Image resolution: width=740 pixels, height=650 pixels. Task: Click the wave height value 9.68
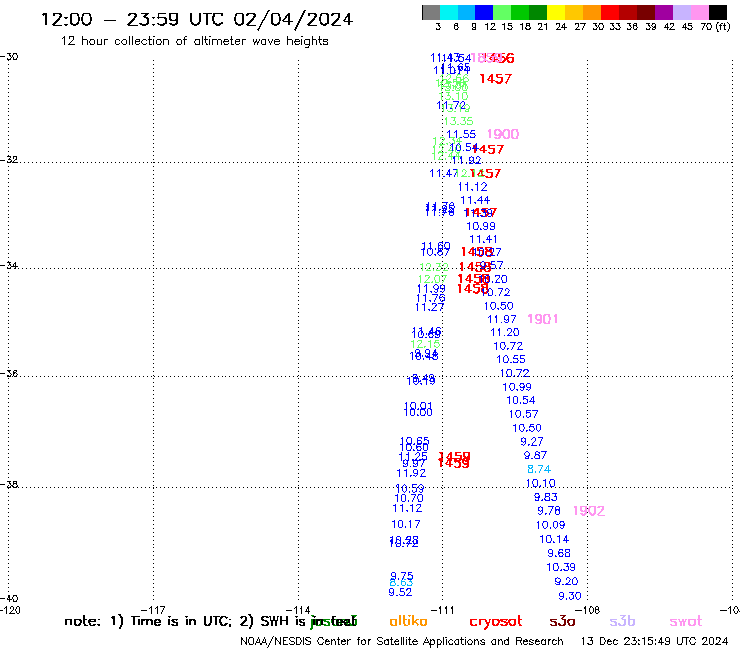coord(559,553)
